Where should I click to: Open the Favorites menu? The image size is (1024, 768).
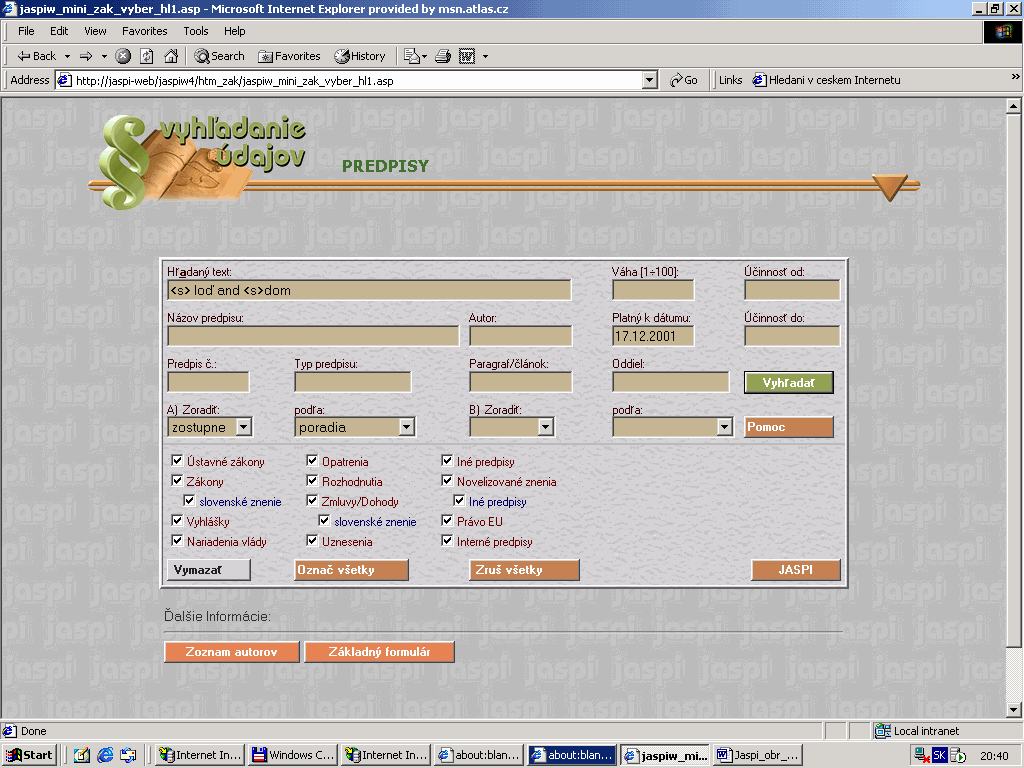(x=144, y=31)
